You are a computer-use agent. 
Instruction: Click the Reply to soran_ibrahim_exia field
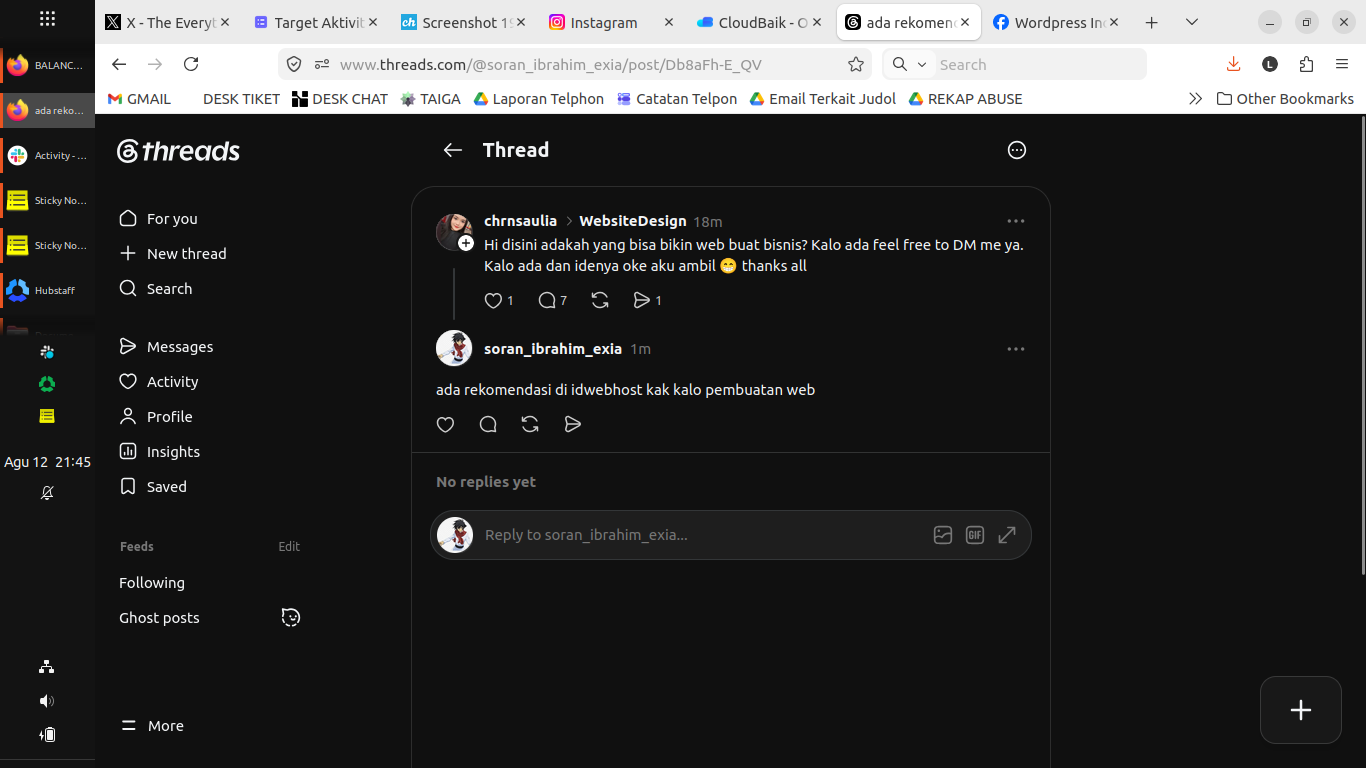click(700, 535)
